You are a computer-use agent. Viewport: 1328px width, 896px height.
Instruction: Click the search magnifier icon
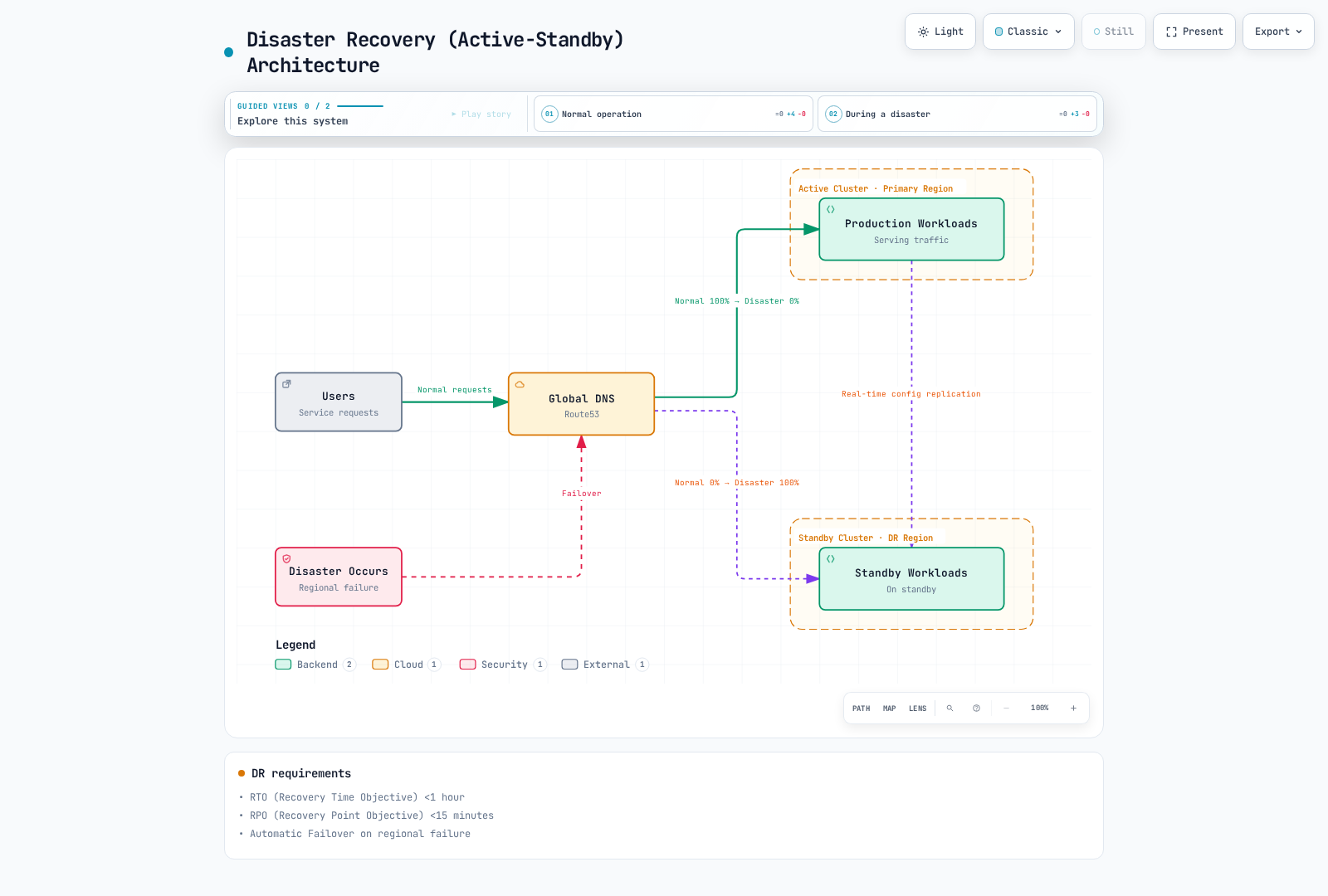click(x=950, y=709)
